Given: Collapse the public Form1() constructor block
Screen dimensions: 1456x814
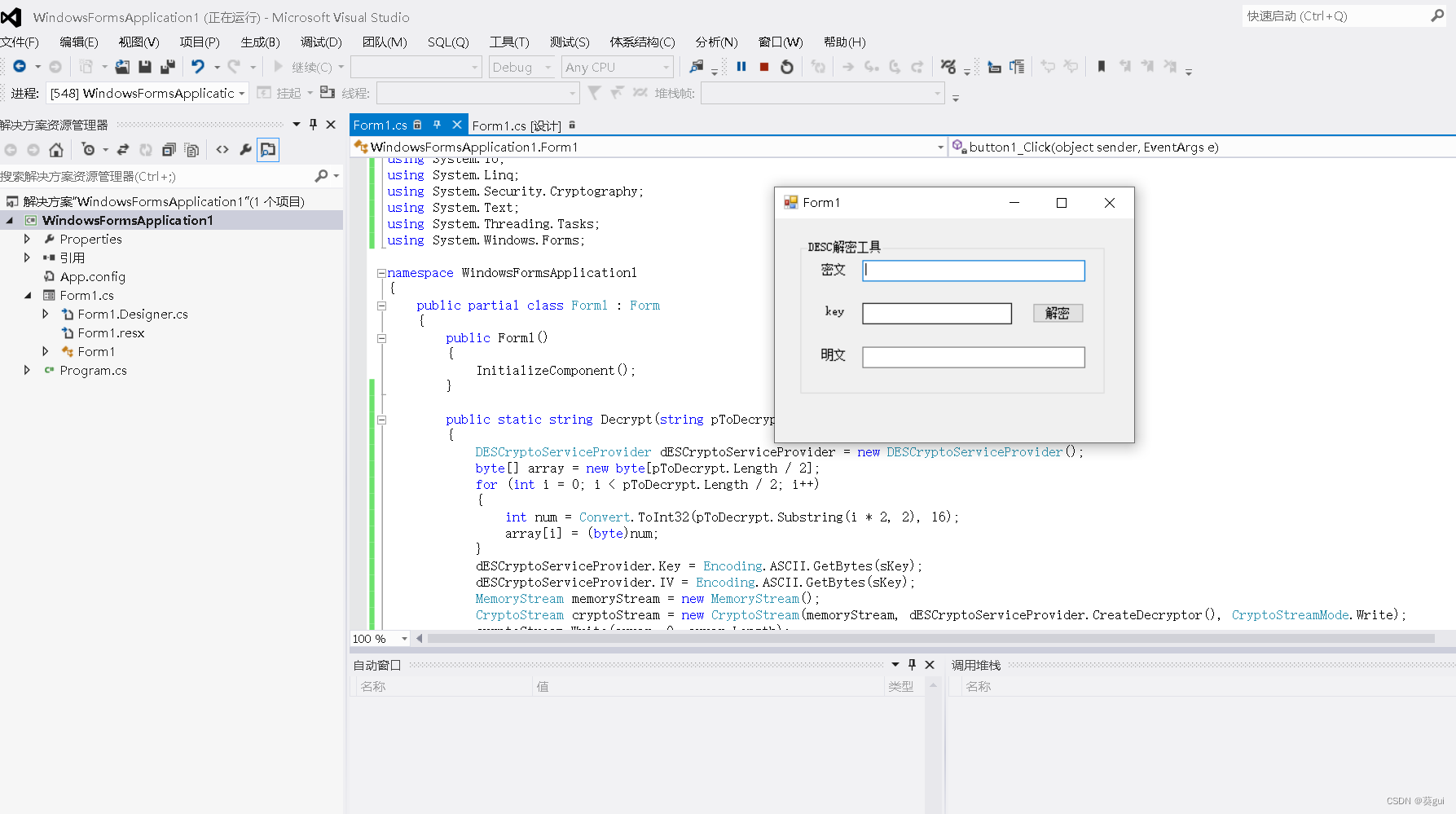Looking at the screenshot, I should tap(381, 338).
